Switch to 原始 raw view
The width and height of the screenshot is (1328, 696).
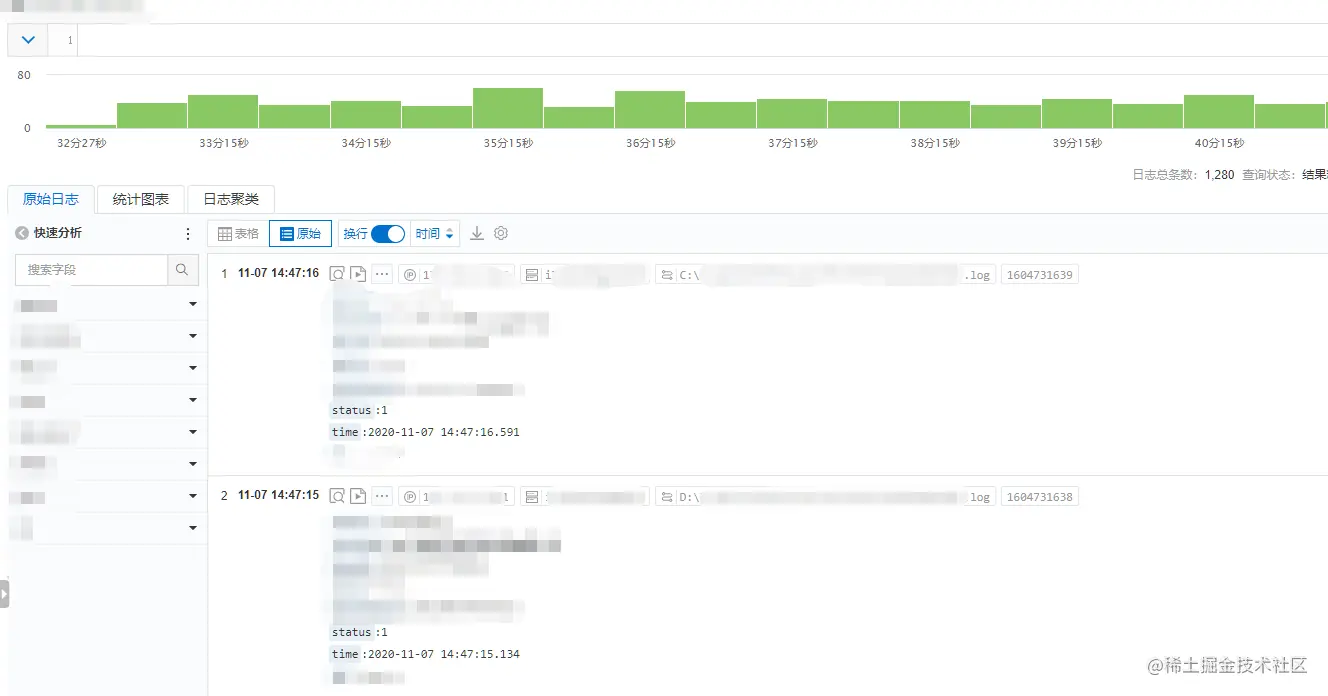point(301,233)
